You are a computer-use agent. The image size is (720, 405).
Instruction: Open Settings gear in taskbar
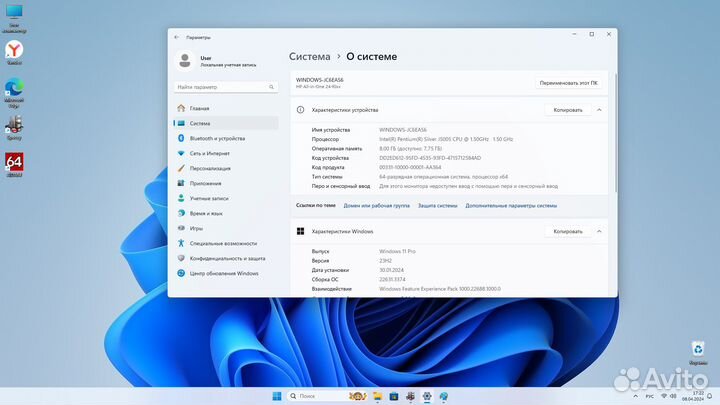pos(427,396)
